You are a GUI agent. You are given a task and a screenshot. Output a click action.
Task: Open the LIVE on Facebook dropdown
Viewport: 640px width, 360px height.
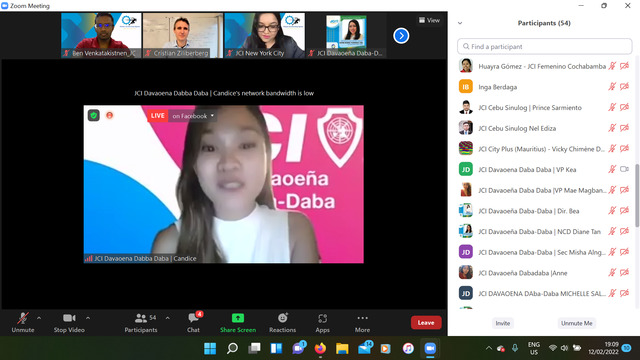click(193, 116)
